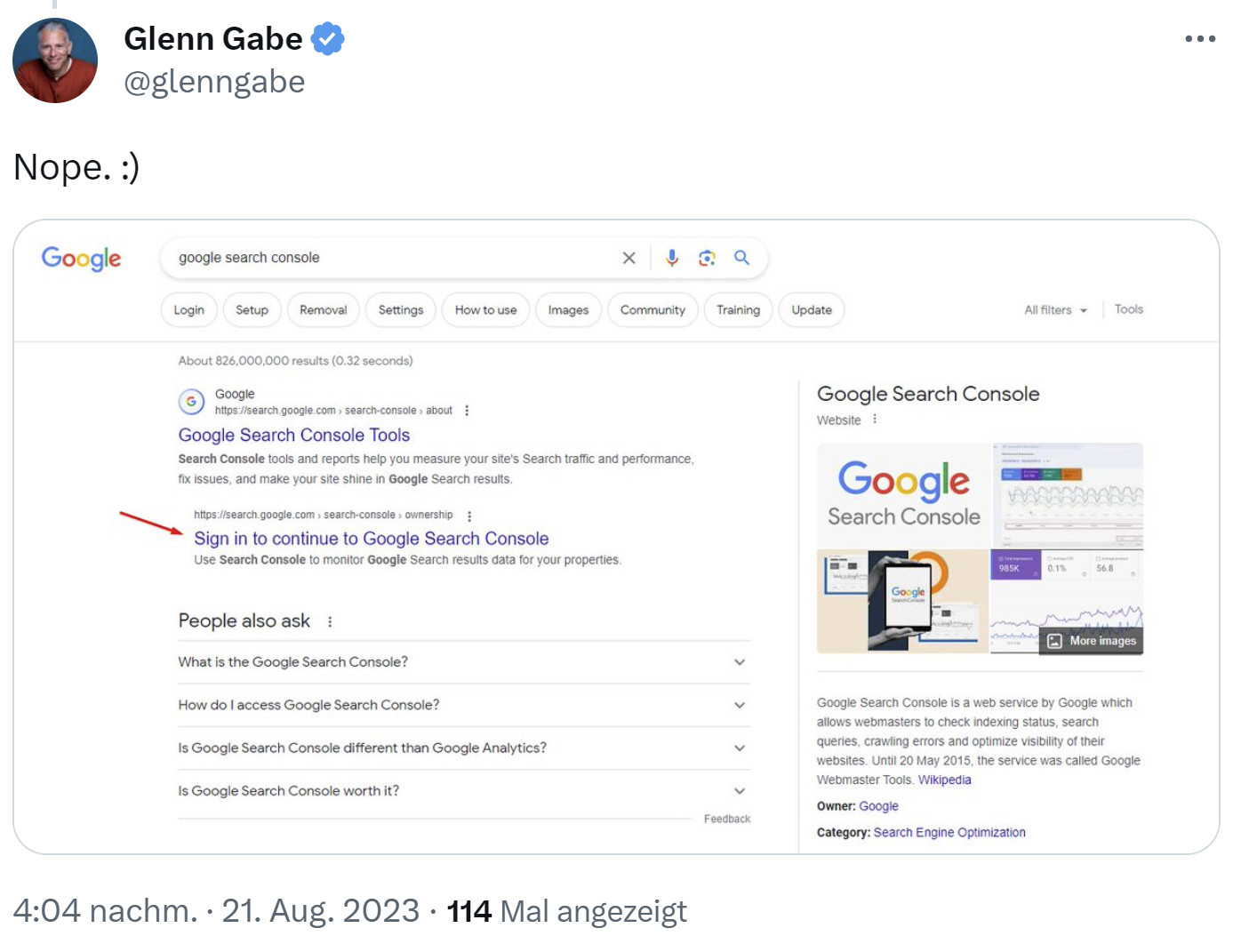Open Google Lens search-by-image icon

click(x=707, y=258)
